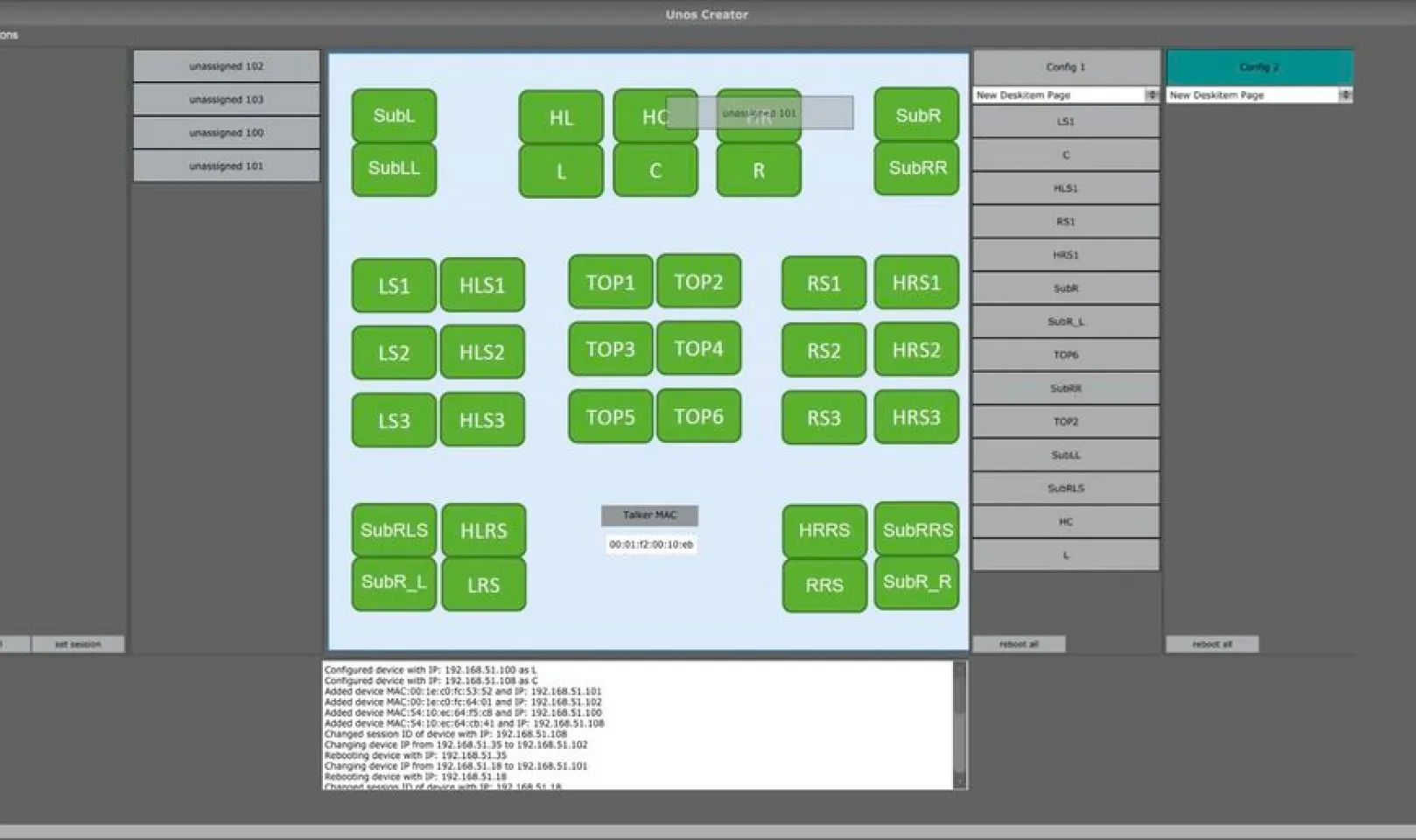Select the SubL speaker block
Image resolution: width=1416 pixels, height=840 pixels.
tap(394, 115)
